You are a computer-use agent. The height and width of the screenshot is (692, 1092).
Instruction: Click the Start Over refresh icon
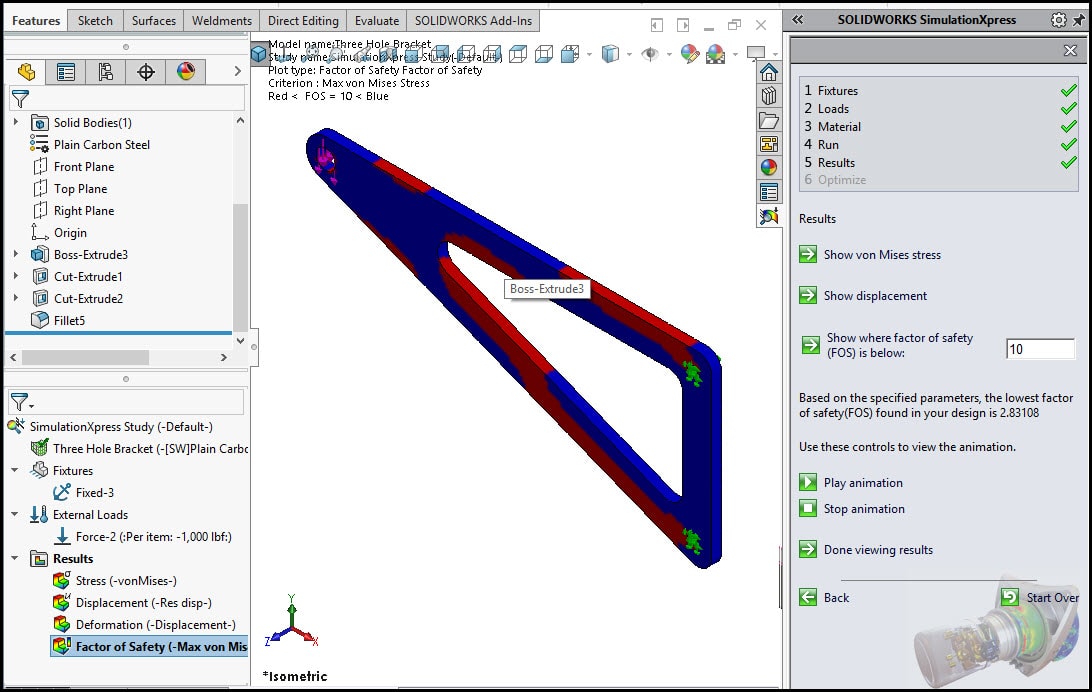click(1010, 597)
